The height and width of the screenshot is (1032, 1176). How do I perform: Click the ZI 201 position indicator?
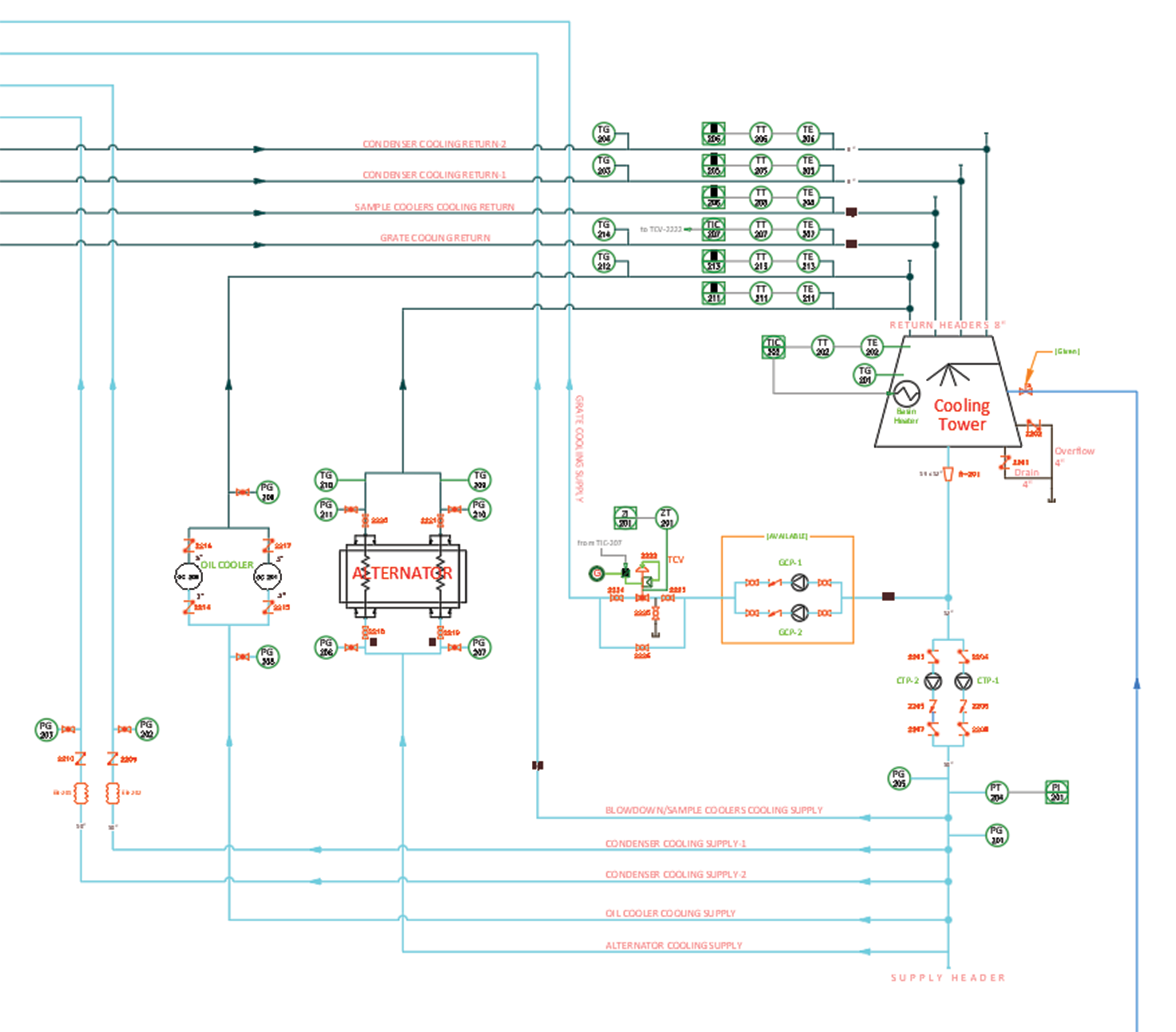pos(625,518)
